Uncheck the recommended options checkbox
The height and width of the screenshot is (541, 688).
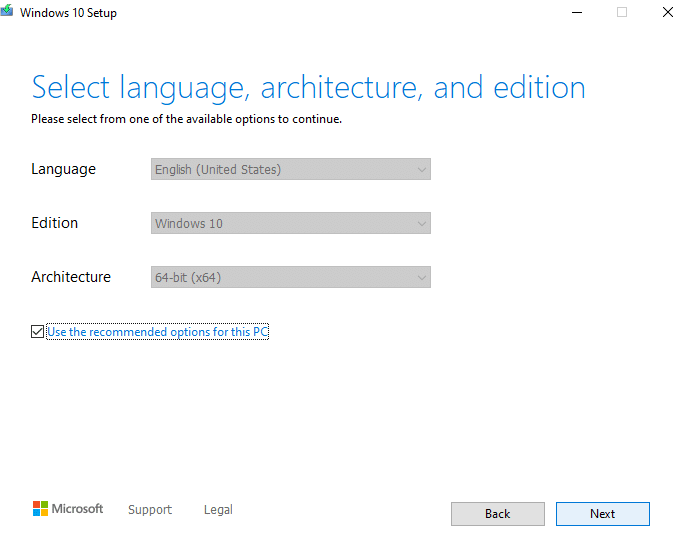point(38,332)
